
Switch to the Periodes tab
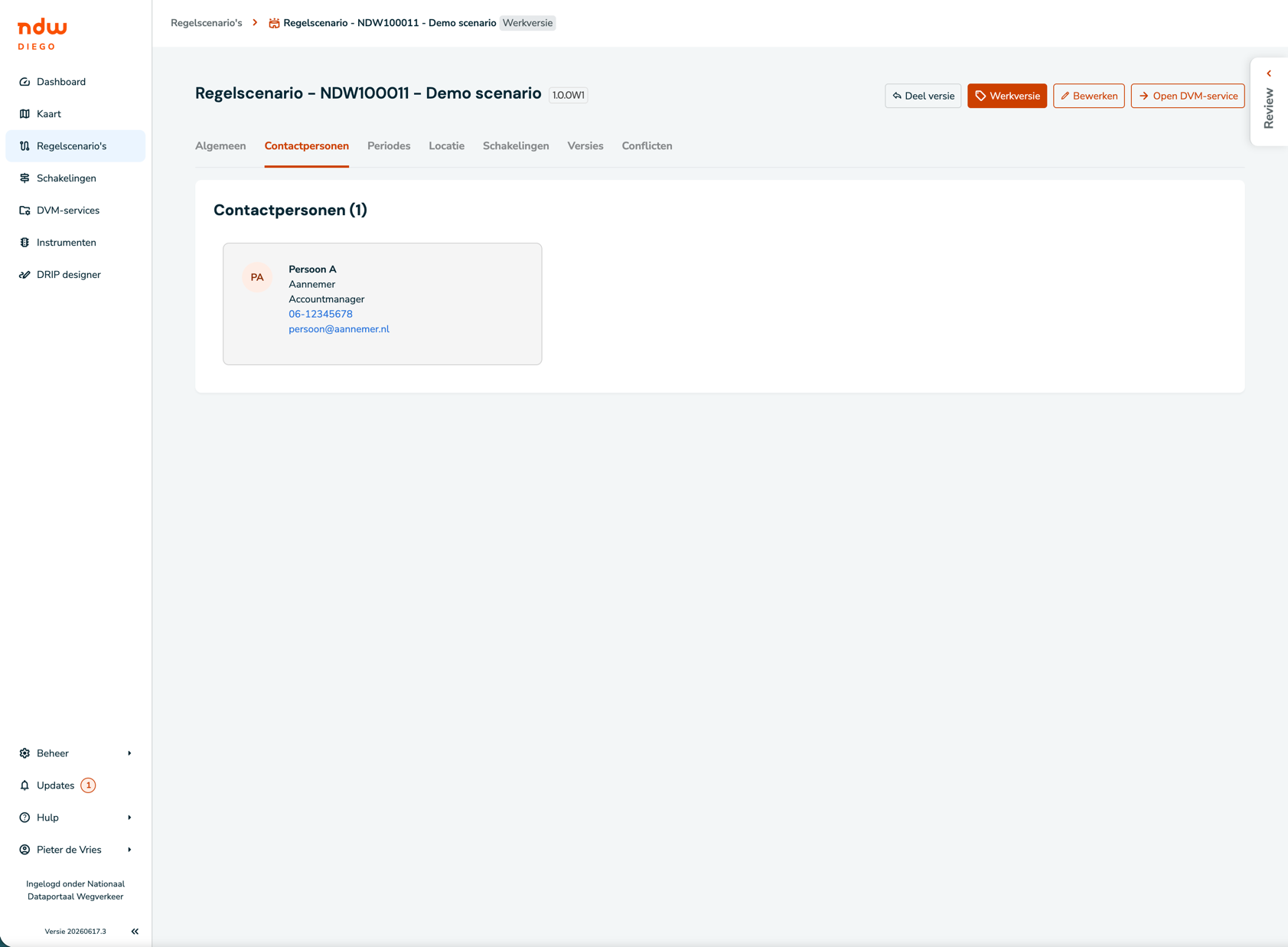[389, 146]
